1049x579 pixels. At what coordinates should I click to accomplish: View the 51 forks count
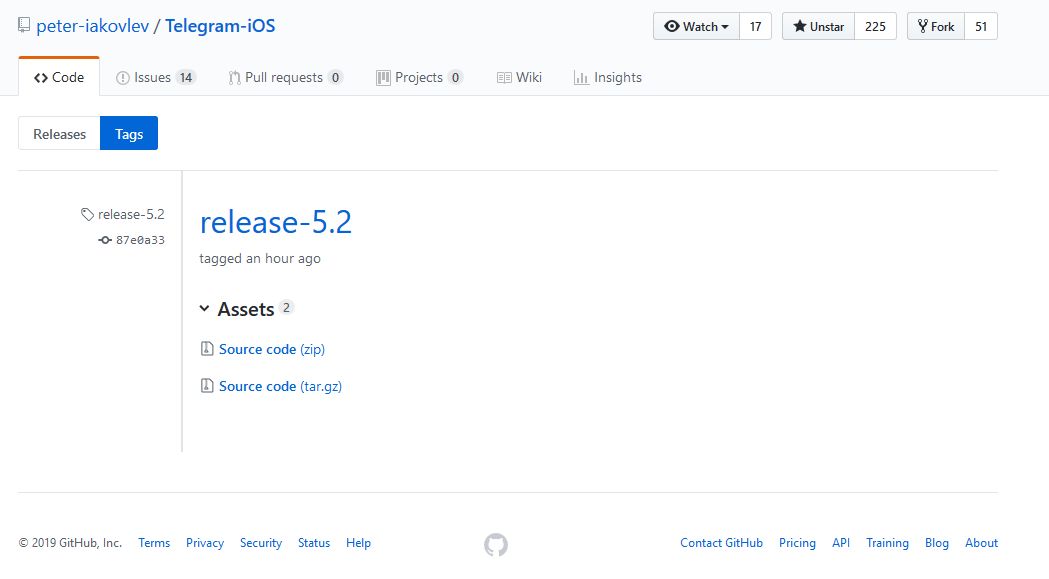[981, 26]
